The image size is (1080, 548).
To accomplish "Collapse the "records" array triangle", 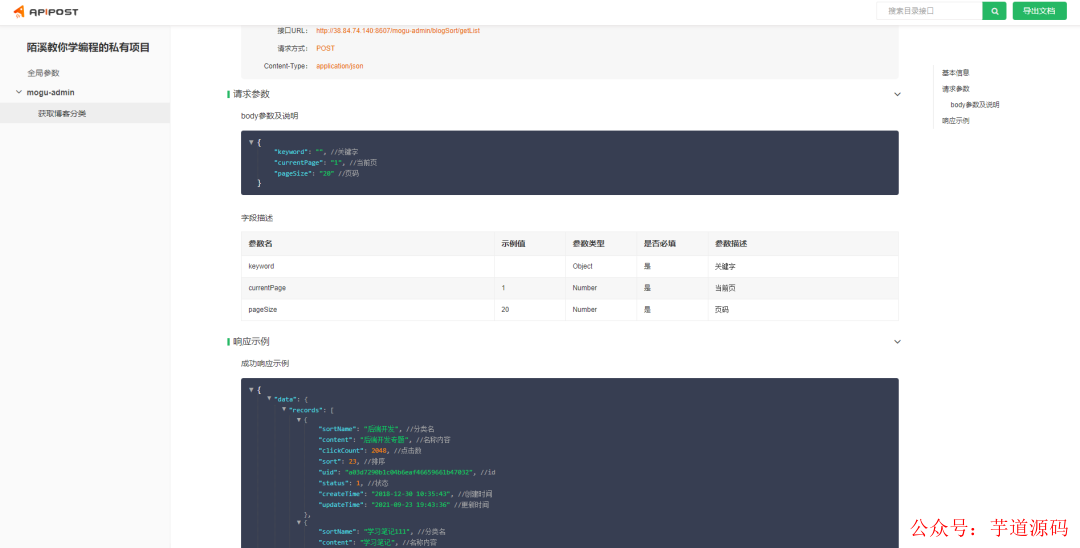I will [x=284, y=409].
